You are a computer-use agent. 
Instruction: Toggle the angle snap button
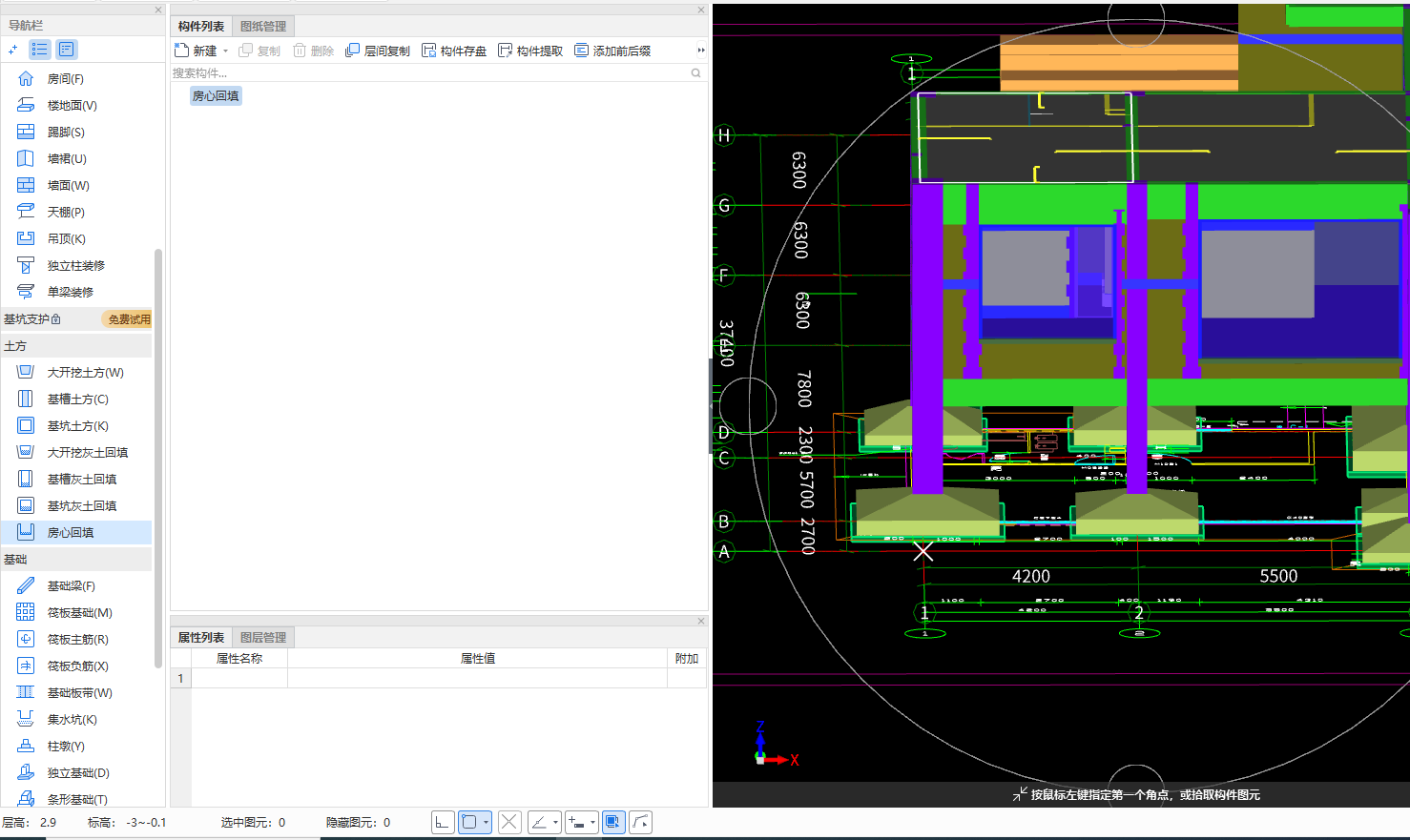point(539,822)
